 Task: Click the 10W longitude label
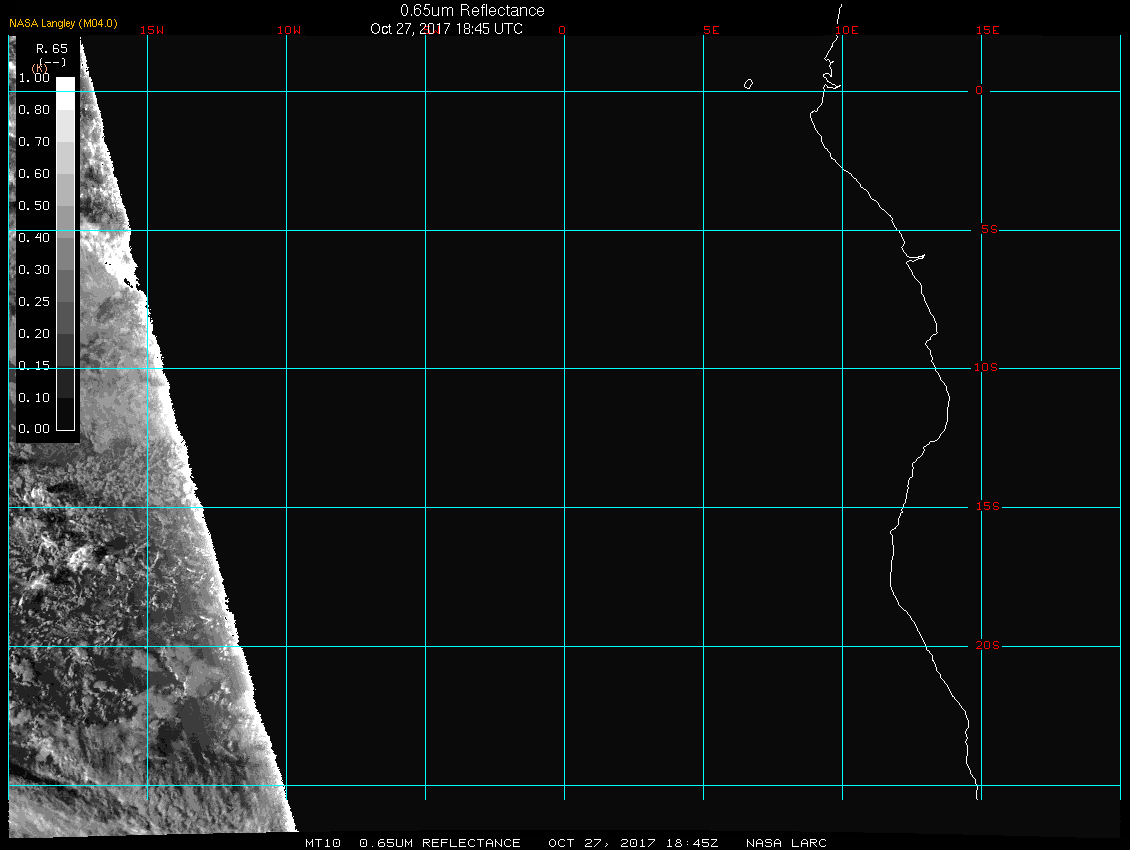click(288, 30)
